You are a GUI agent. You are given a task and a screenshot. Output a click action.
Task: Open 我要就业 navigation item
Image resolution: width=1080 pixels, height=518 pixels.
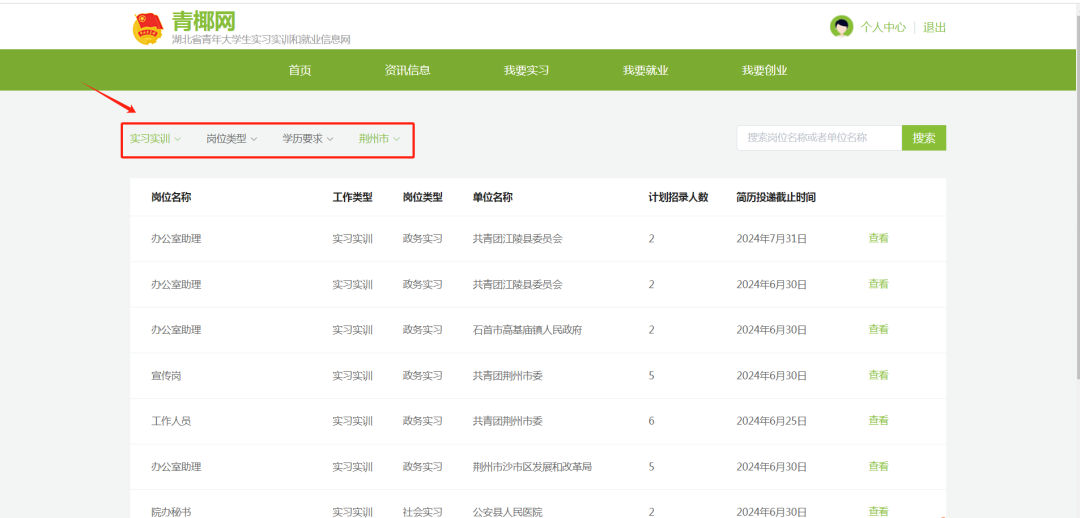pos(645,70)
